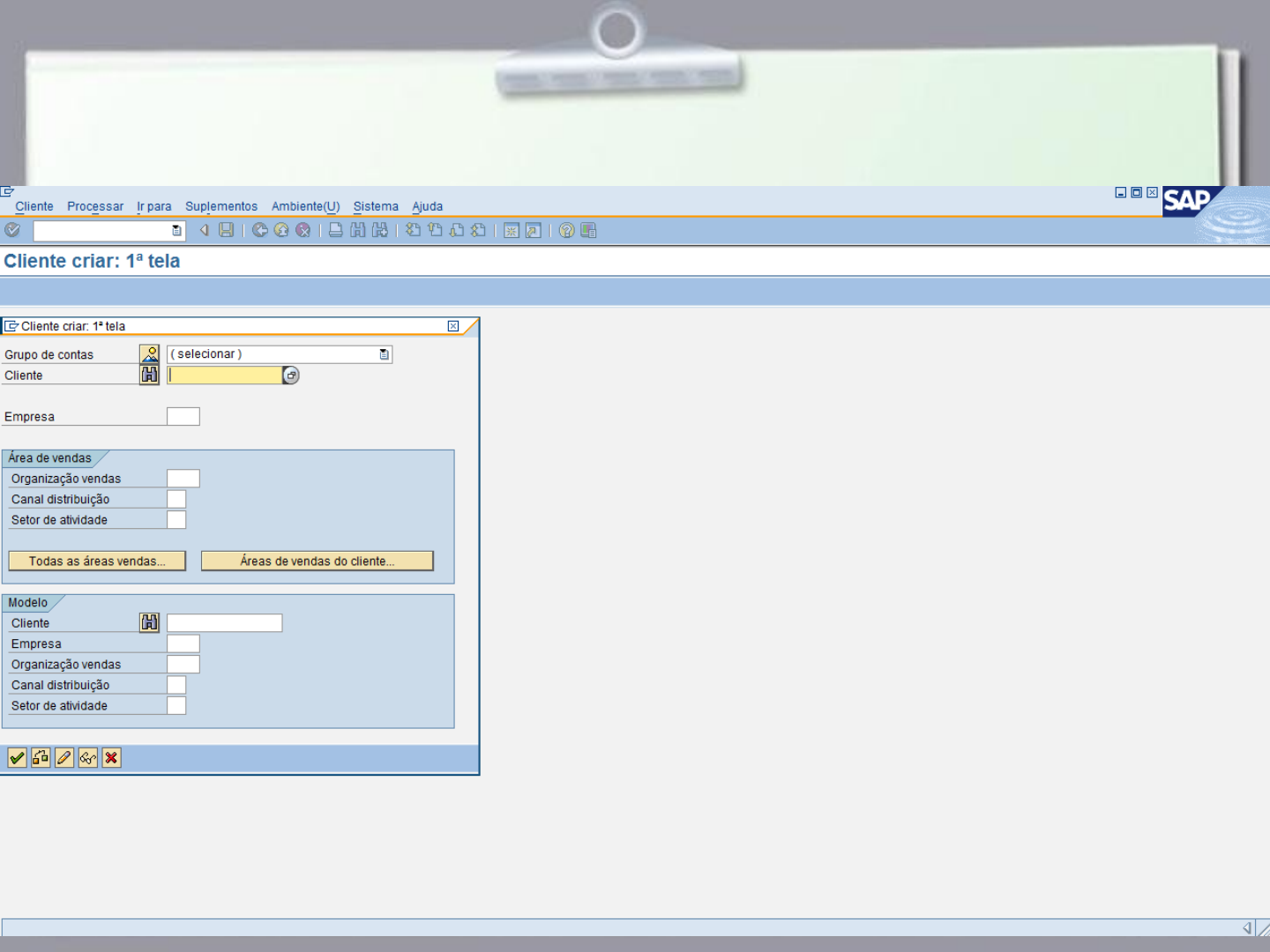This screenshot has height=952, width=1270.
Task: Open the Ambiente(U) menu
Action: (305, 206)
